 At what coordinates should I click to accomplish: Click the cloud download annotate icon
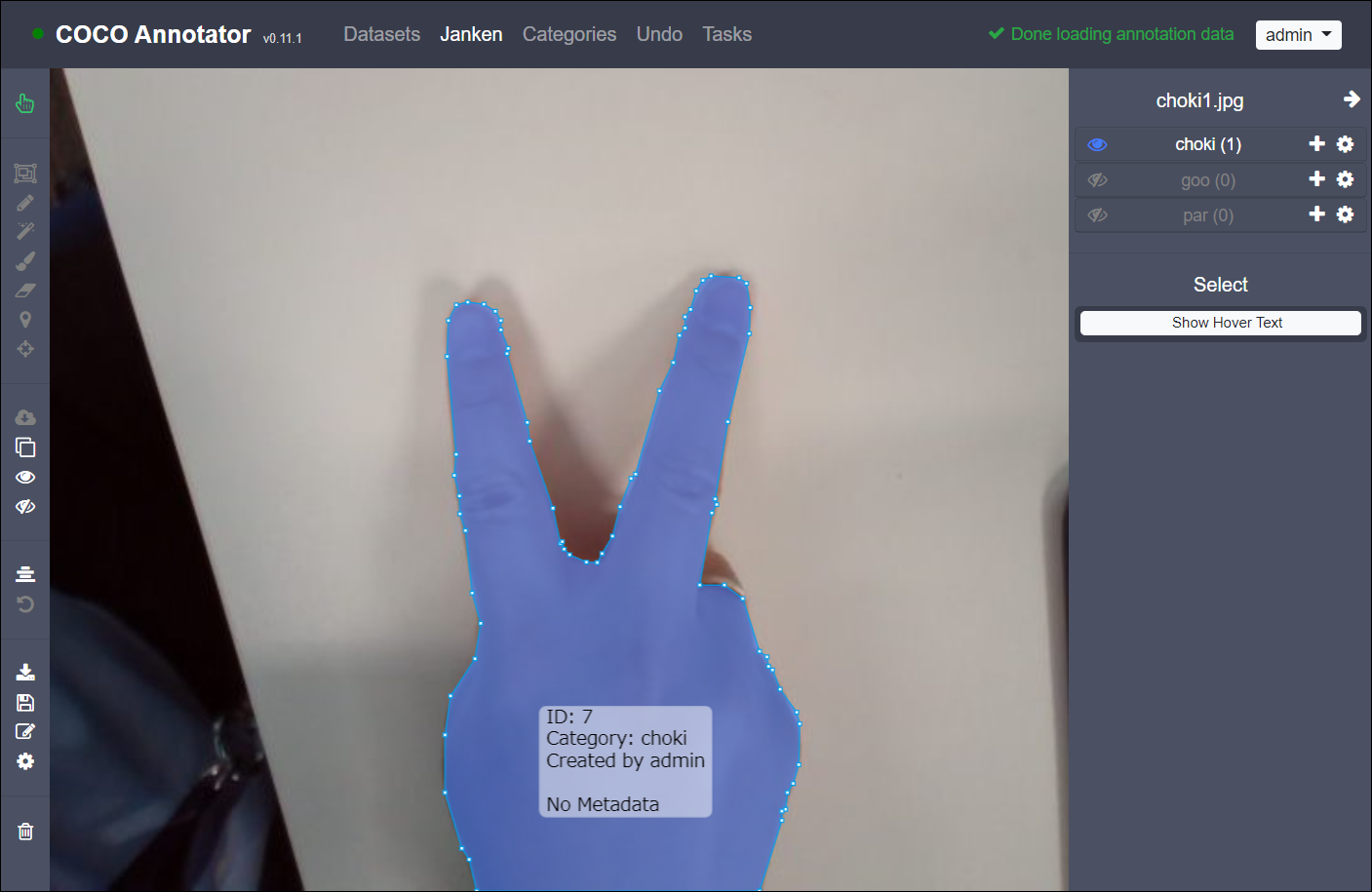pyautogui.click(x=25, y=418)
